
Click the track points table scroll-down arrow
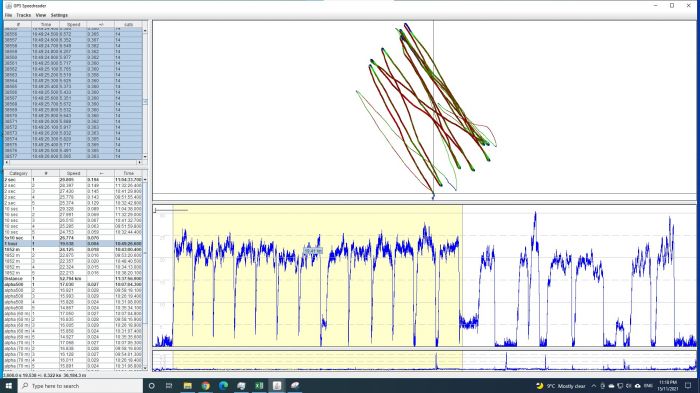click(x=145, y=157)
